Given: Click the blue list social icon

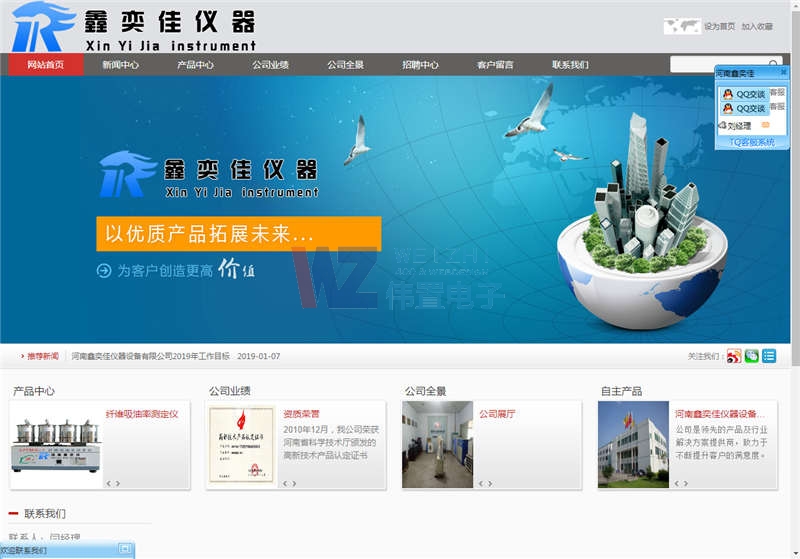Looking at the screenshot, I should [x=769, y=356].
